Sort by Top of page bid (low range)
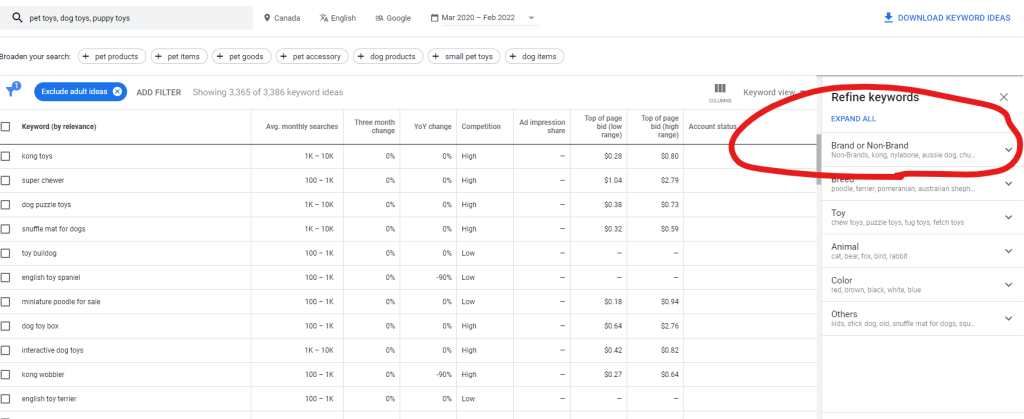This screenshot has height=419, width=1024. pos(603,127)
